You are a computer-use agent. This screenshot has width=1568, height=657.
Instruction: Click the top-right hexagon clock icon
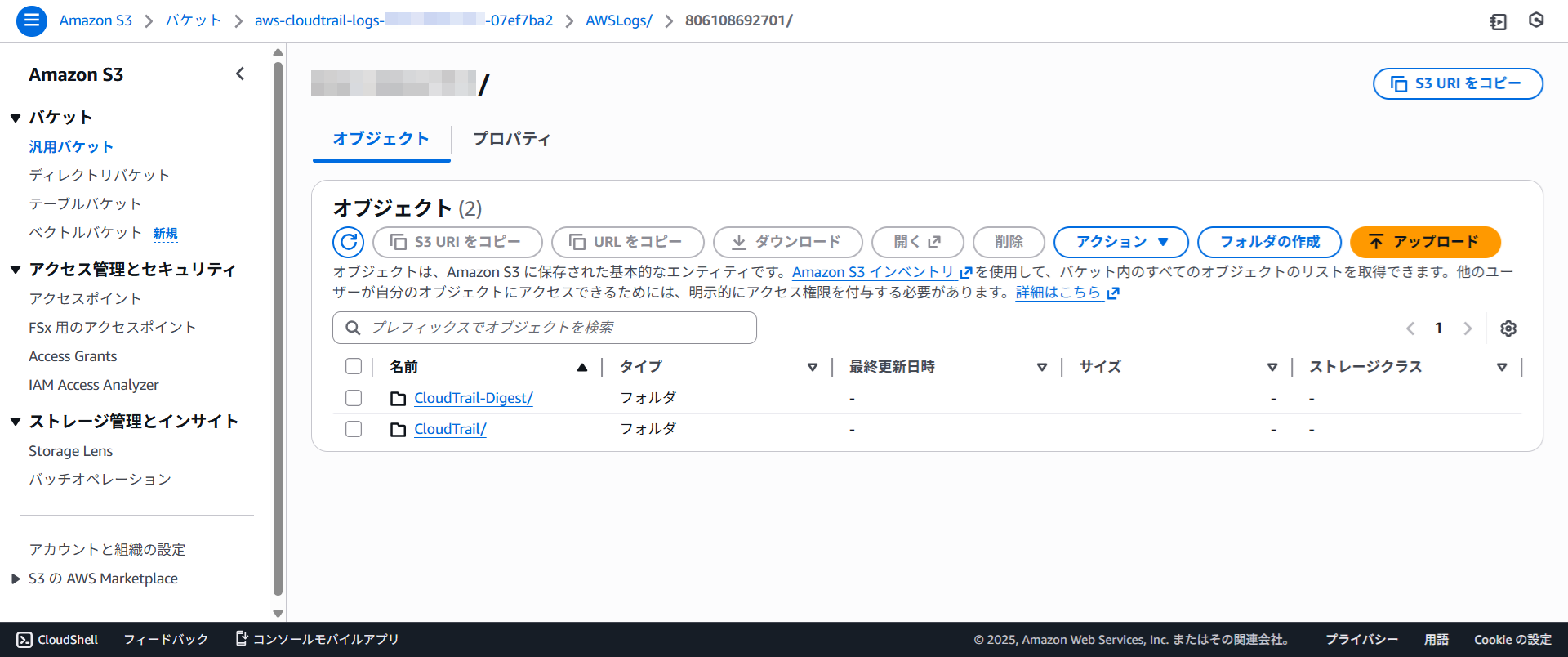1536,20
